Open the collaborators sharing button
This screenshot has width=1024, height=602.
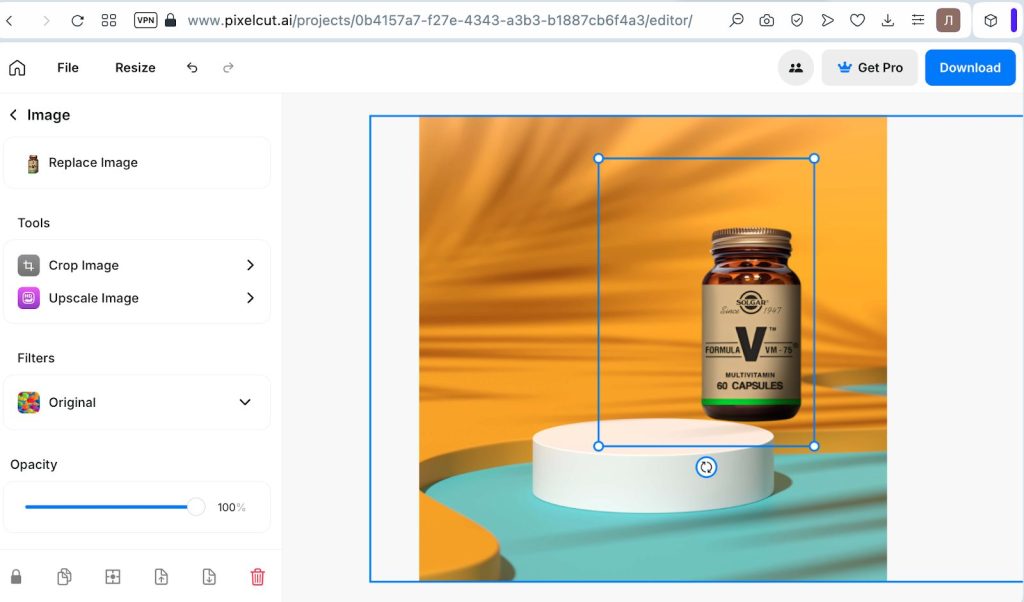pos(795,67)
